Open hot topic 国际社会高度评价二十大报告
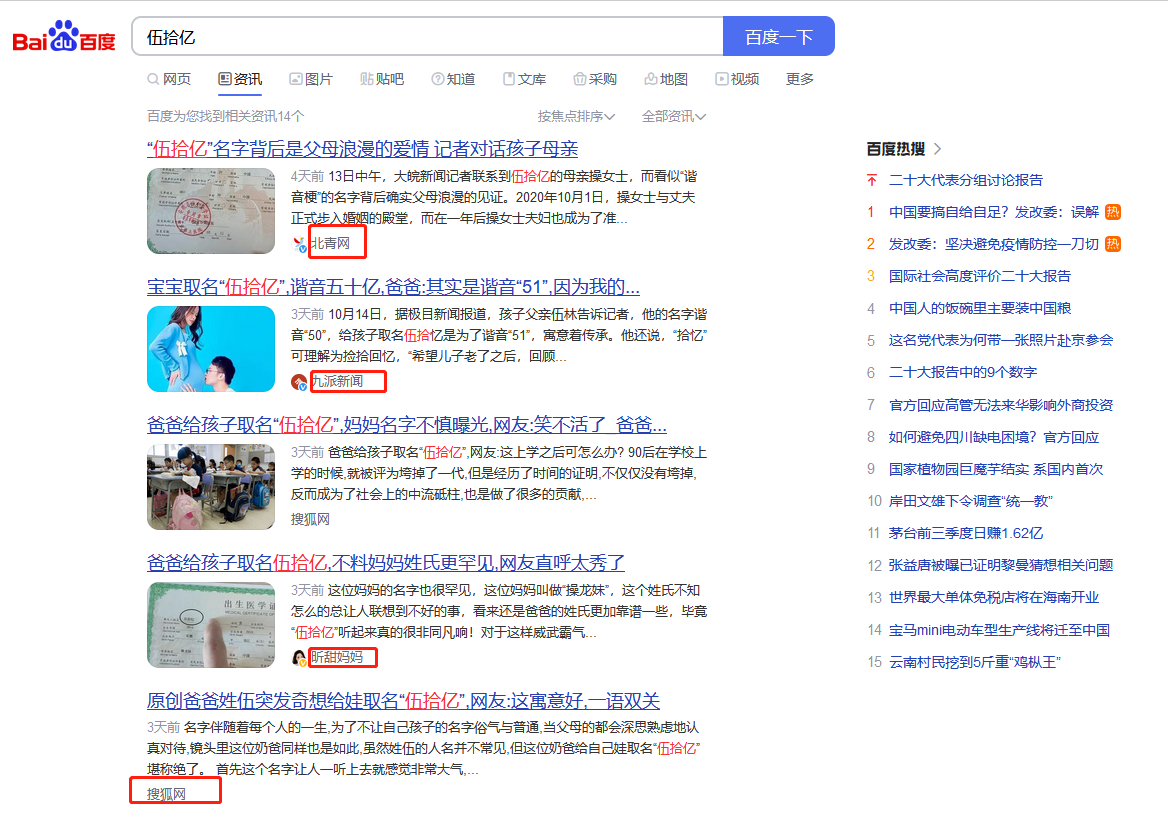Image resolution: width=1168 pixels, height=820 pixels. 980,276
